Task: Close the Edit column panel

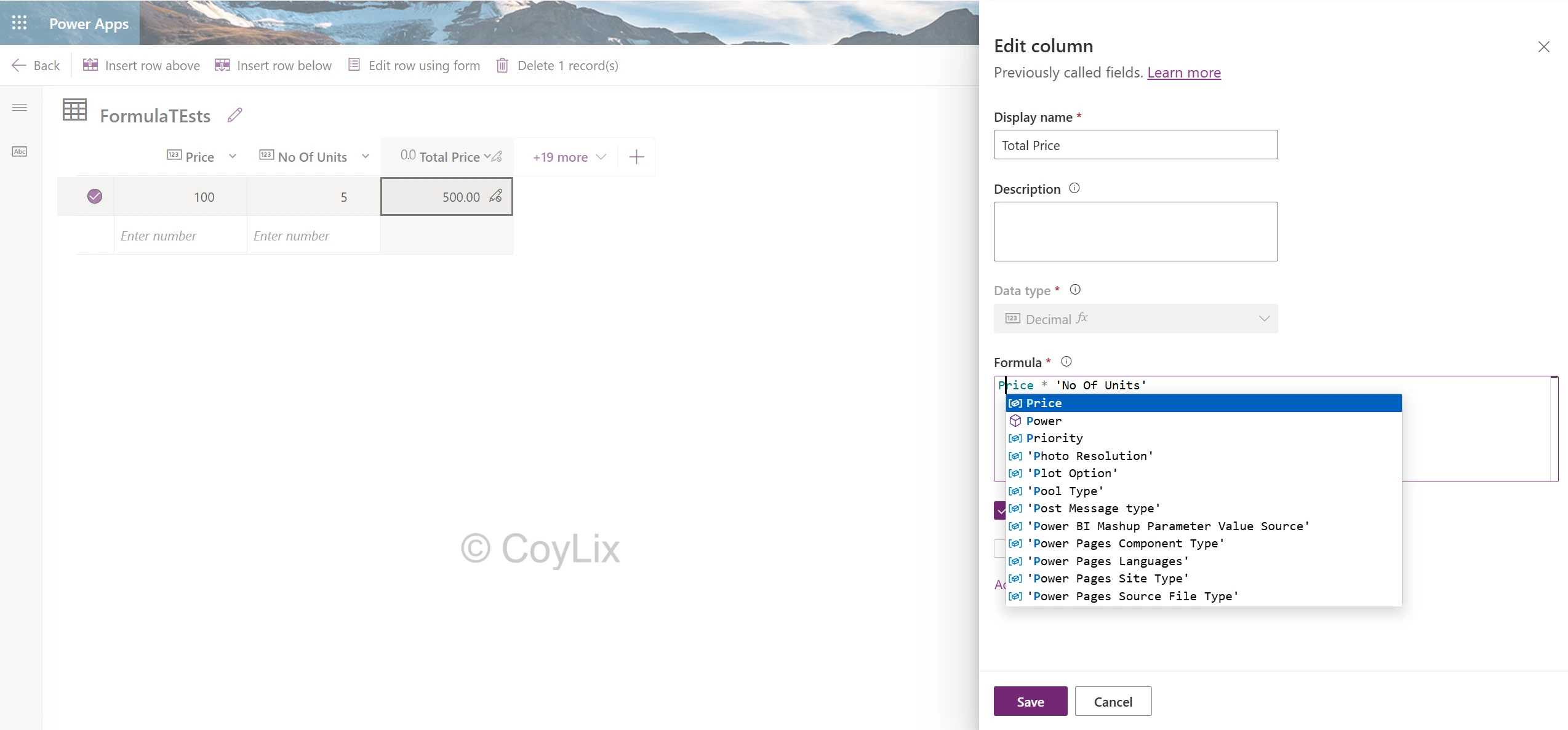Action: [1544, 47]
